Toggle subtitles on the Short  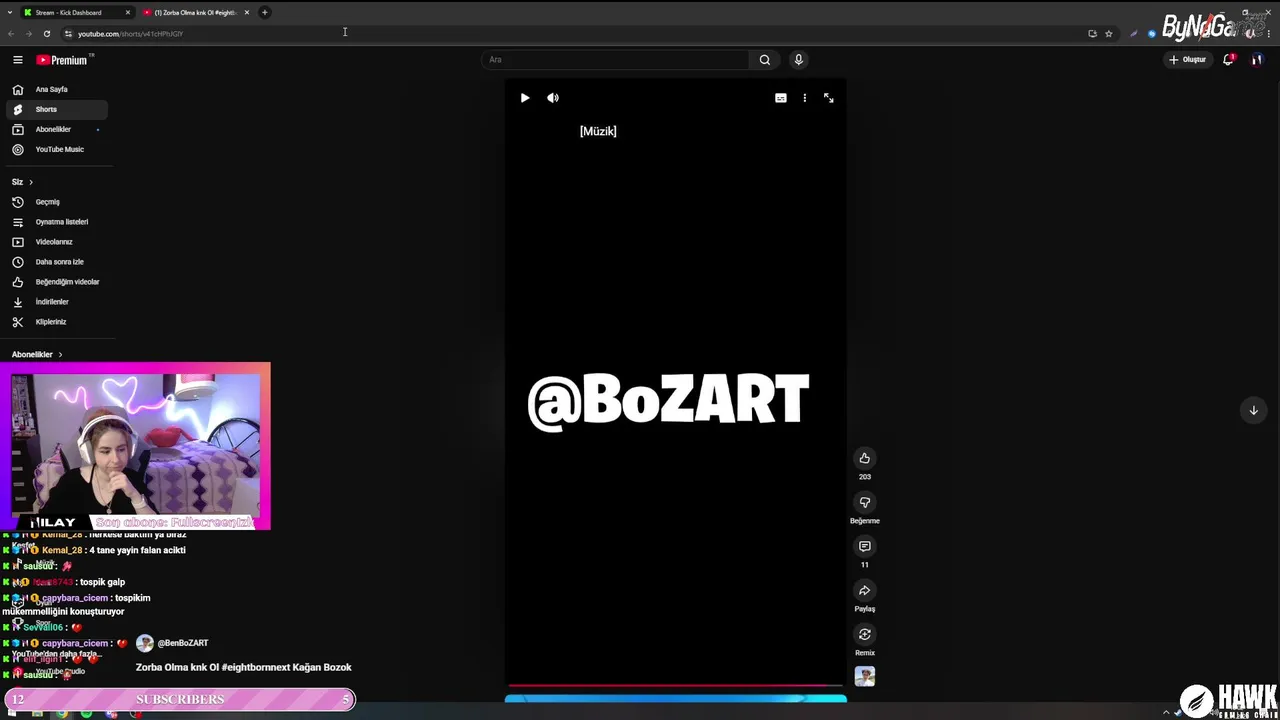click(x=781, y=98)
